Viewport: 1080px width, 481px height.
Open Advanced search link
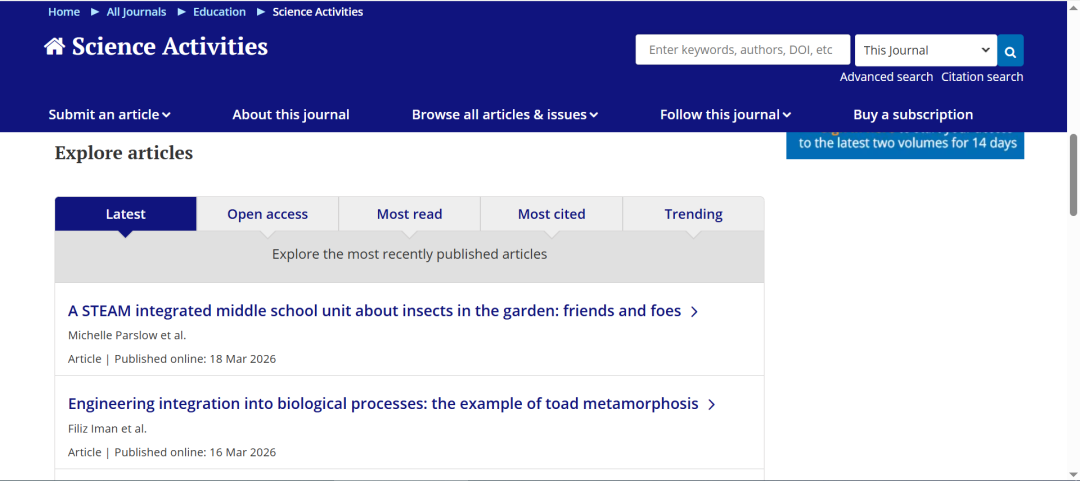886,77
